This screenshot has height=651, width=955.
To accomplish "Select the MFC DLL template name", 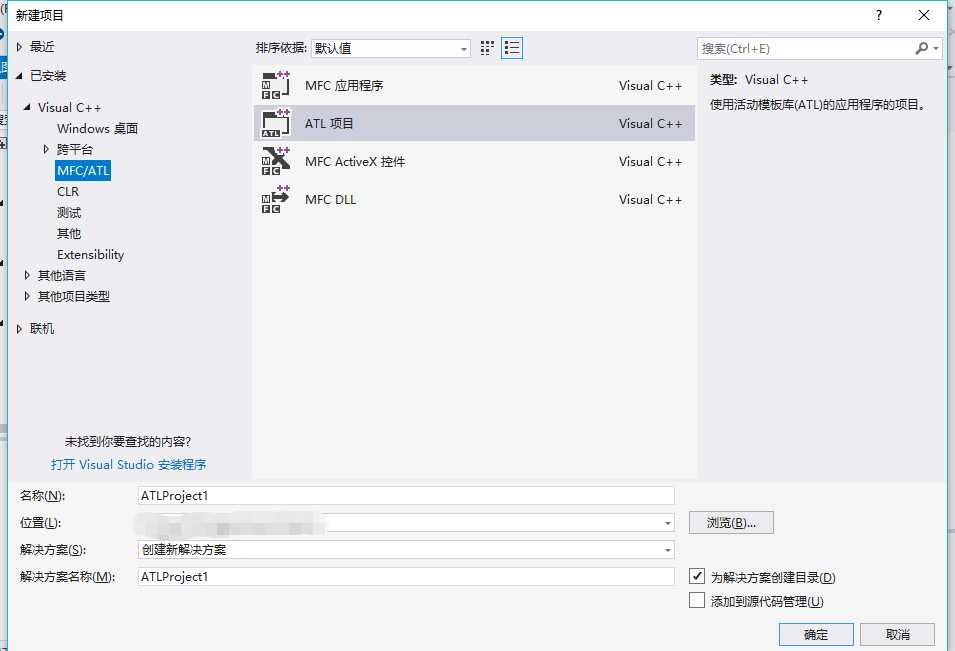I will click(x=331, y=199).
